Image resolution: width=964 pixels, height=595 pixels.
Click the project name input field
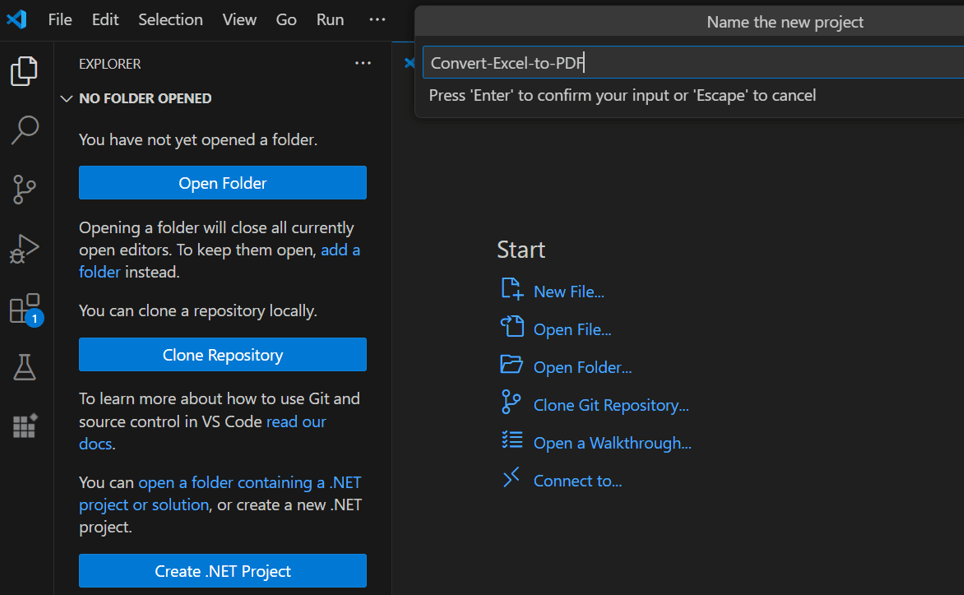coord(690,62)
